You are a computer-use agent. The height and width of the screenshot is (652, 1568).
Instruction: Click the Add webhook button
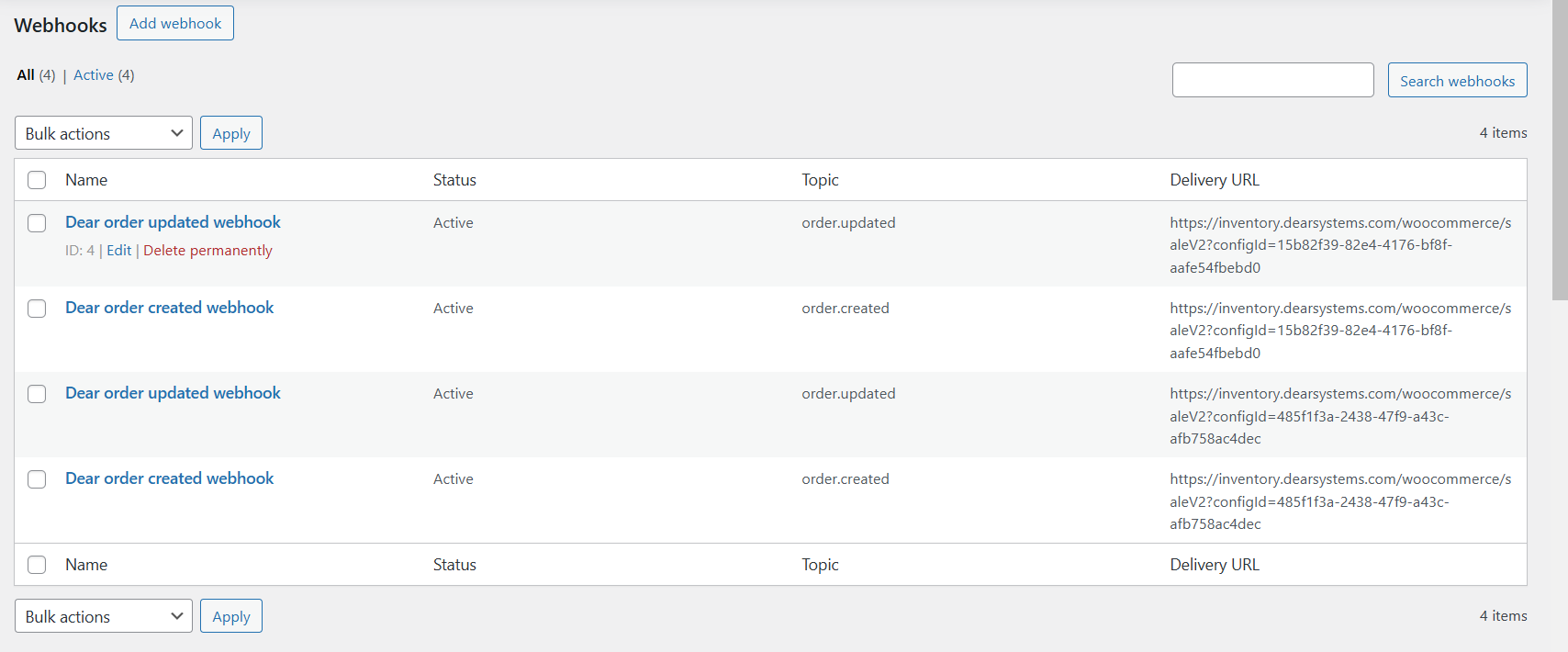pyautogui.click(x=174, y=24)
